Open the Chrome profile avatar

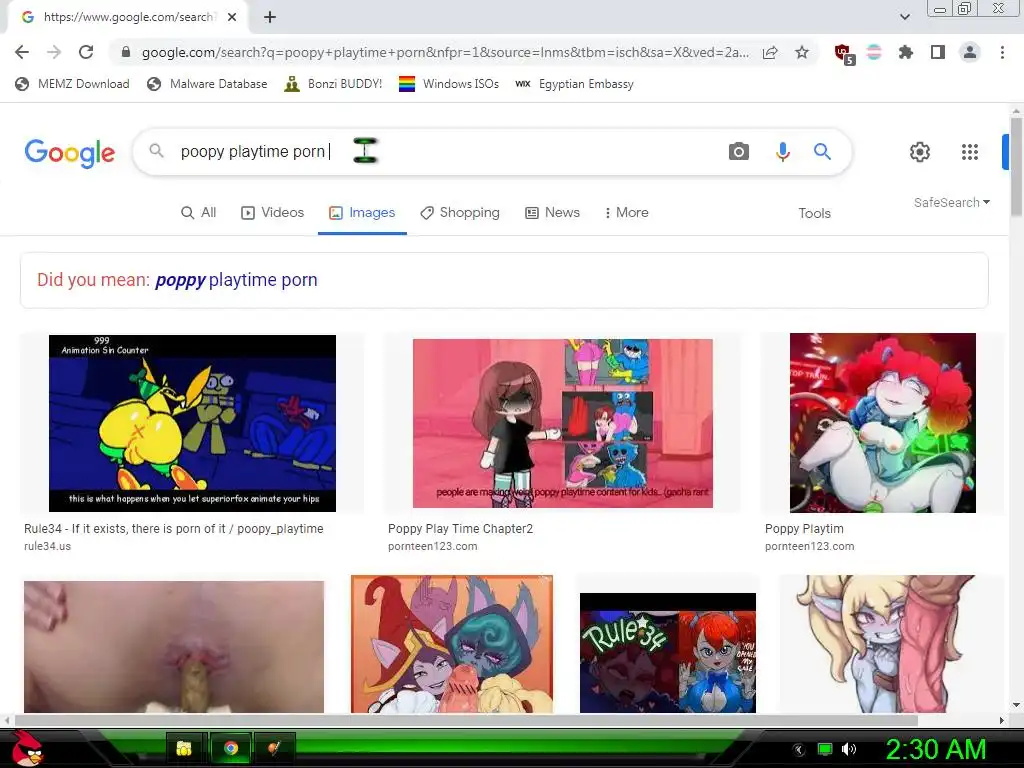(x=970, y=52)
